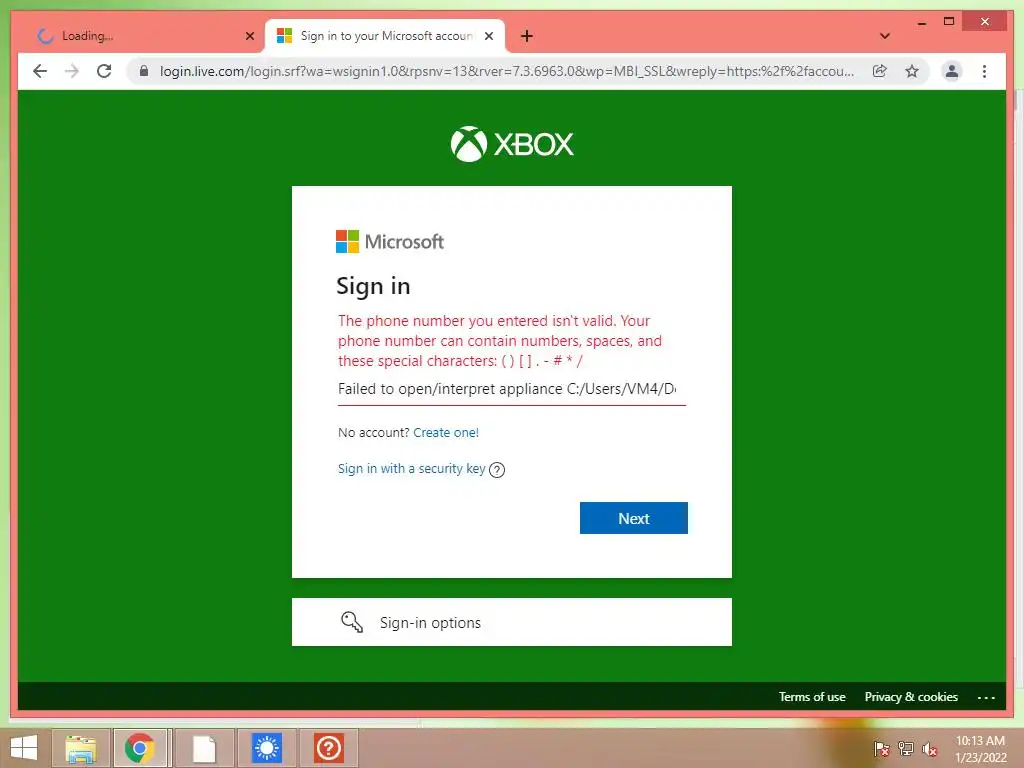Click the URL in the address bar

tap(507, 71)
